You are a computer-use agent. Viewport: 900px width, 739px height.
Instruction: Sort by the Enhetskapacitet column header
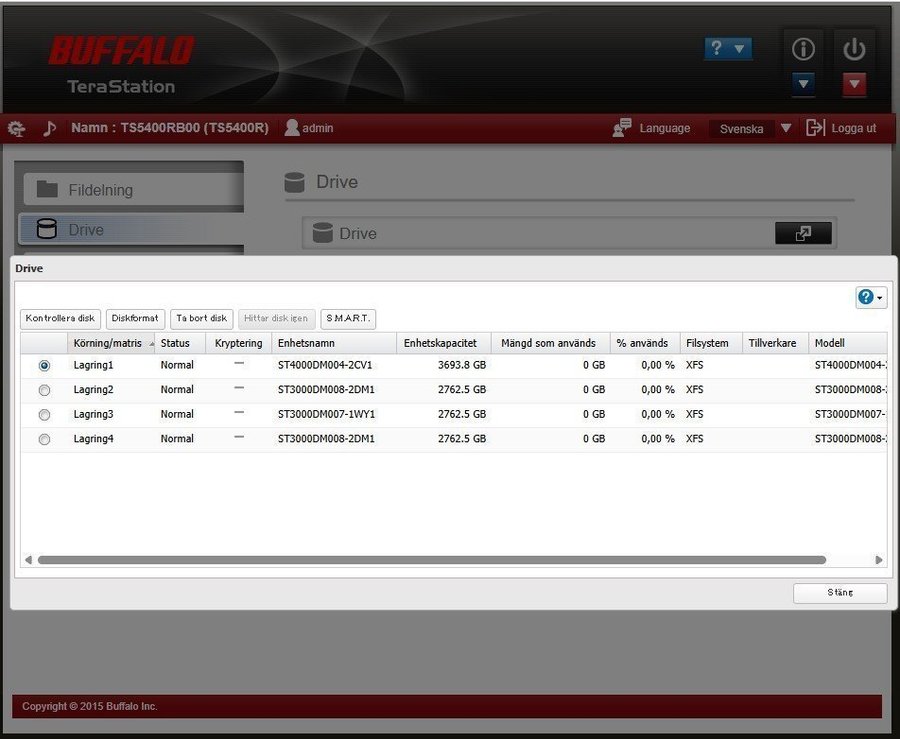443,343
